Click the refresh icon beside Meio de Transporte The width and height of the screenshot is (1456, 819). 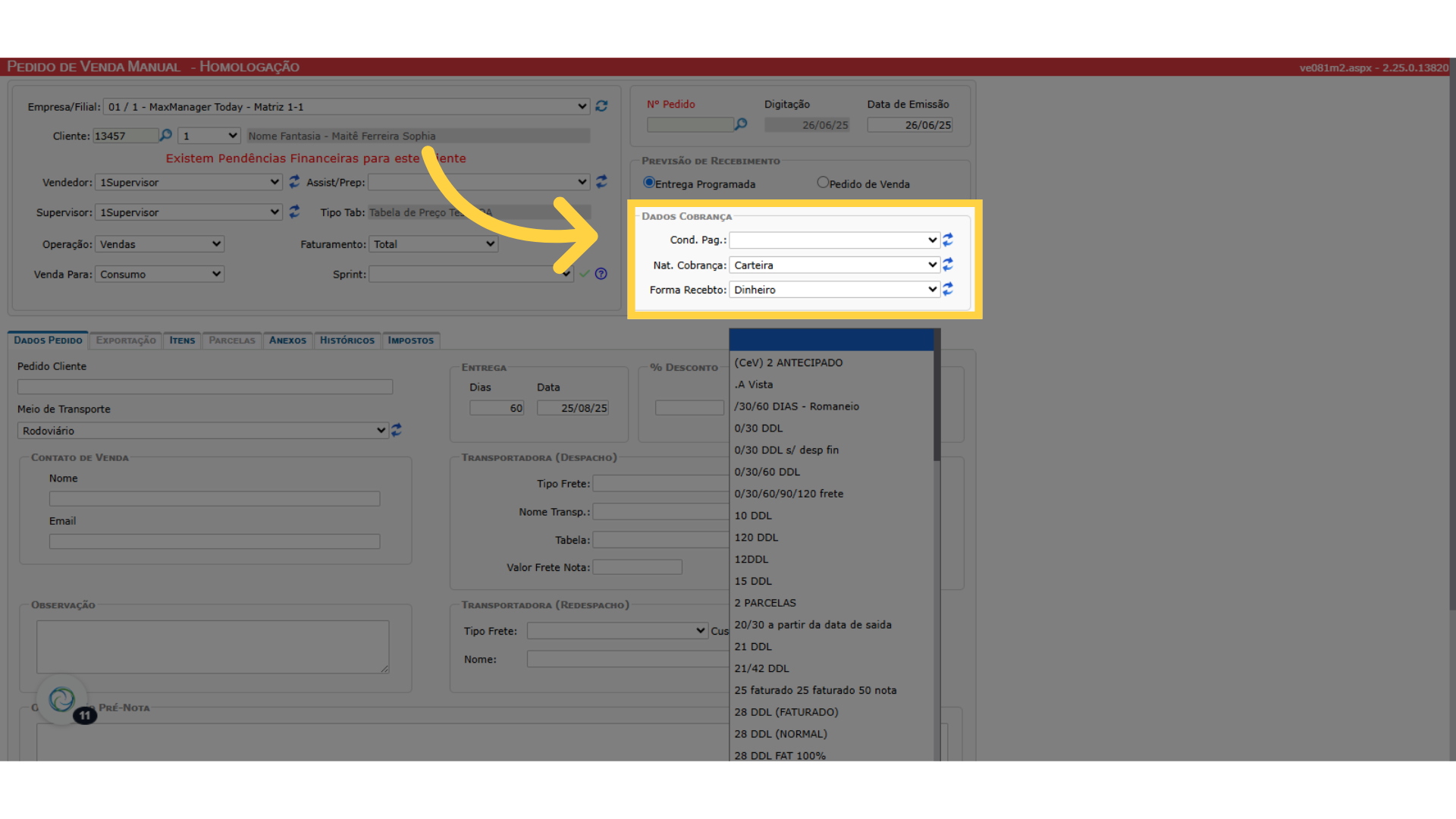(396, 430)
